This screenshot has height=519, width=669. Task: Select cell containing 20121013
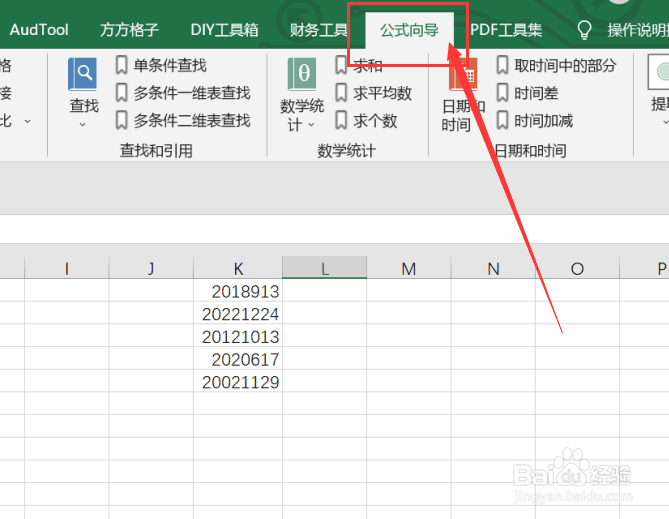(x=238, y=336)
